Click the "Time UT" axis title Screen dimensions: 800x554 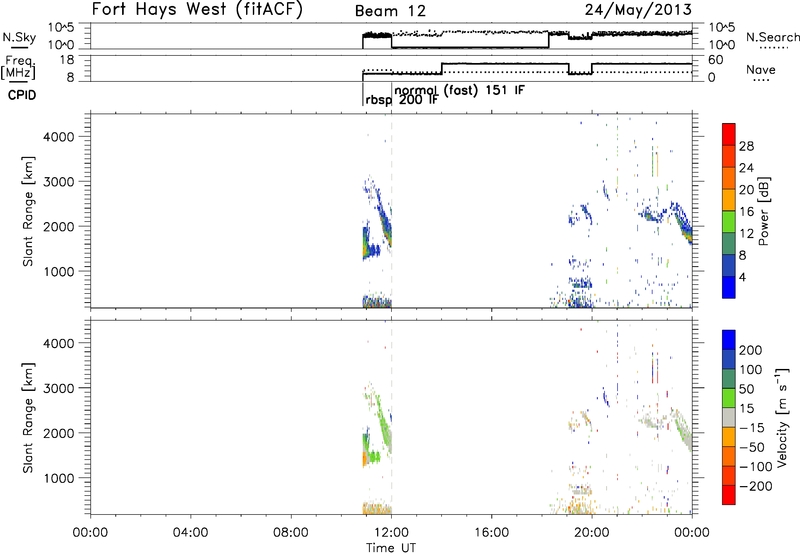(x=391, y=548)
